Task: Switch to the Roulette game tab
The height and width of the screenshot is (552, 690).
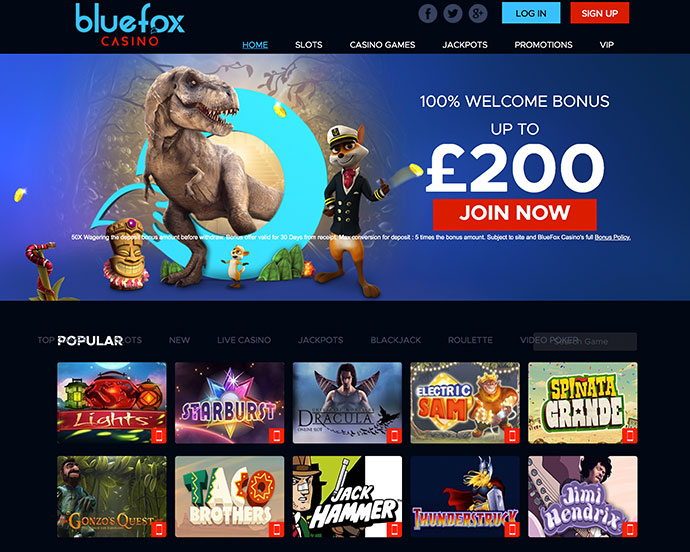Action: click(470, 340)
